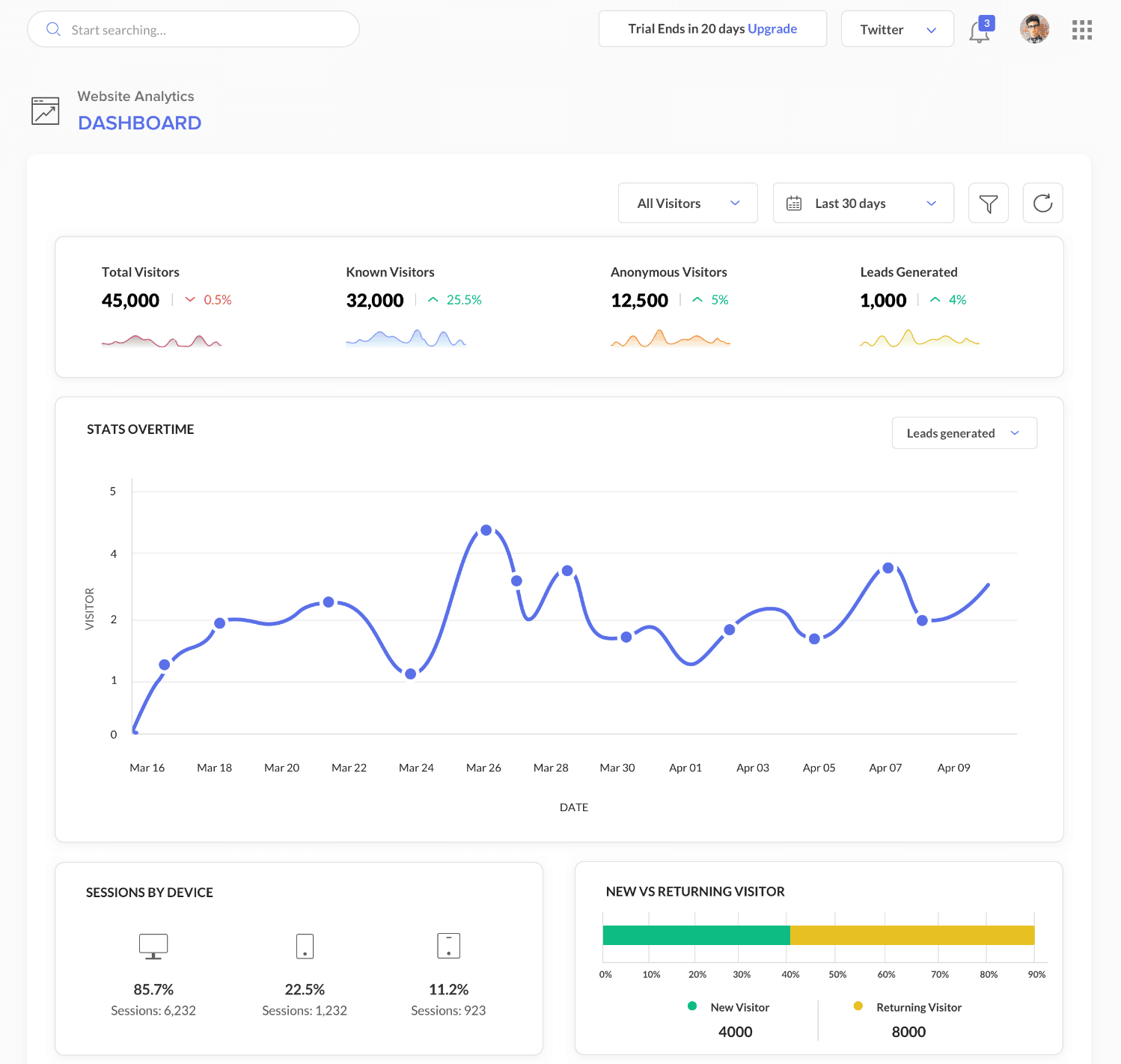Click the chart data point near Mar 28
This screenshot has width=1121, height=1064.
click(x=567, y=571)
